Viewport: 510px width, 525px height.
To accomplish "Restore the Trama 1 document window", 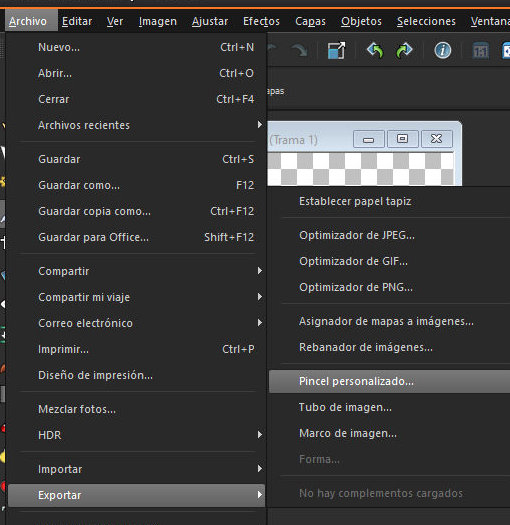I will (x=403, y=139).
